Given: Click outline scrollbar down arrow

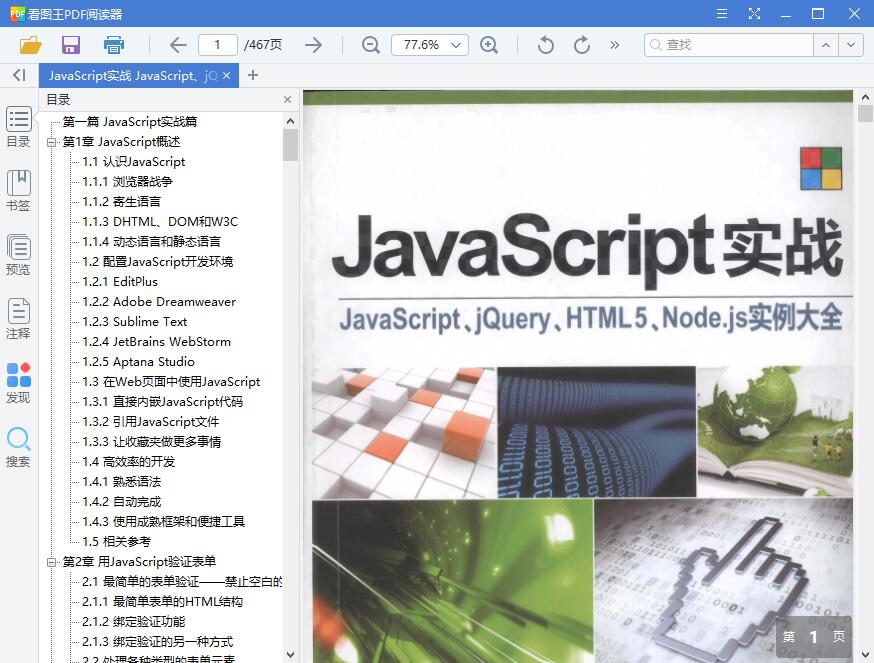Looking at the screenshot, I should (x=290, y=655).
